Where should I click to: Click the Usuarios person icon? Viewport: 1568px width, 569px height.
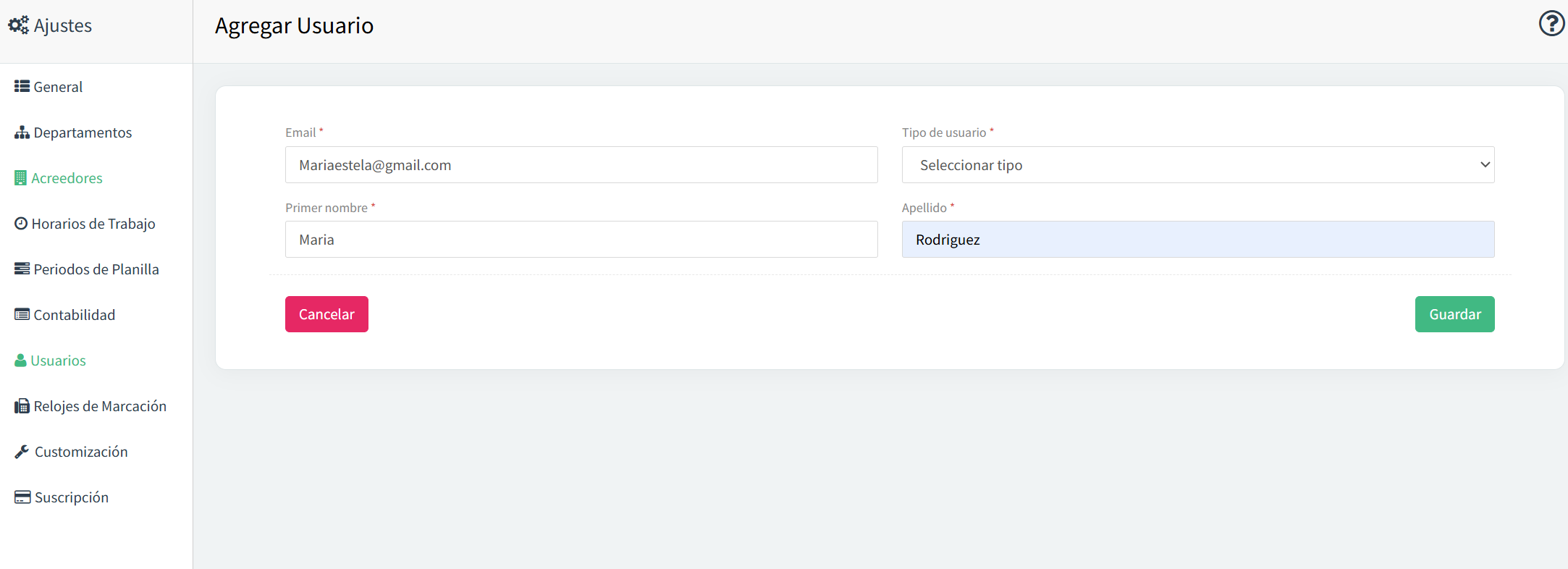point(21,361)
